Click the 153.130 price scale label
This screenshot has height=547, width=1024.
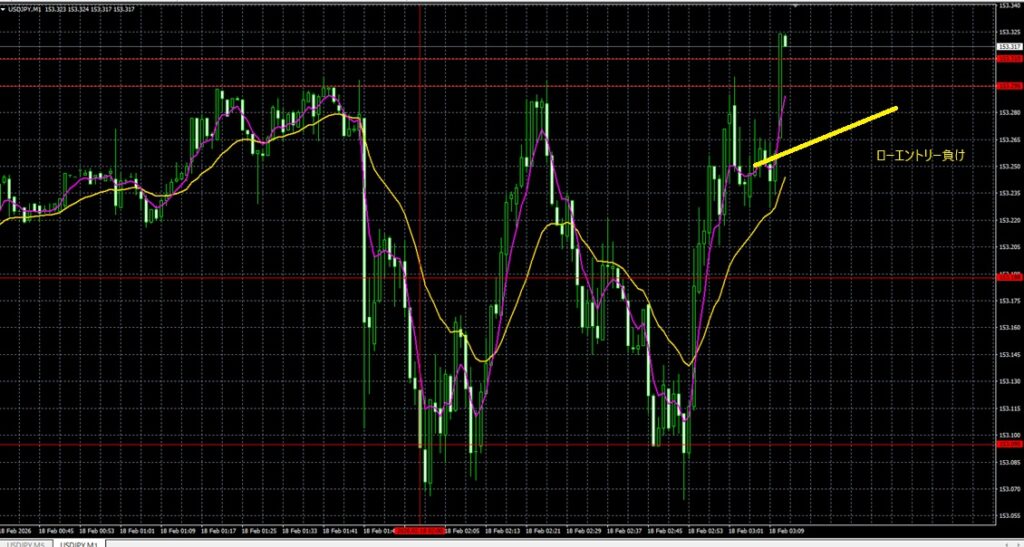click(1010, 381)
